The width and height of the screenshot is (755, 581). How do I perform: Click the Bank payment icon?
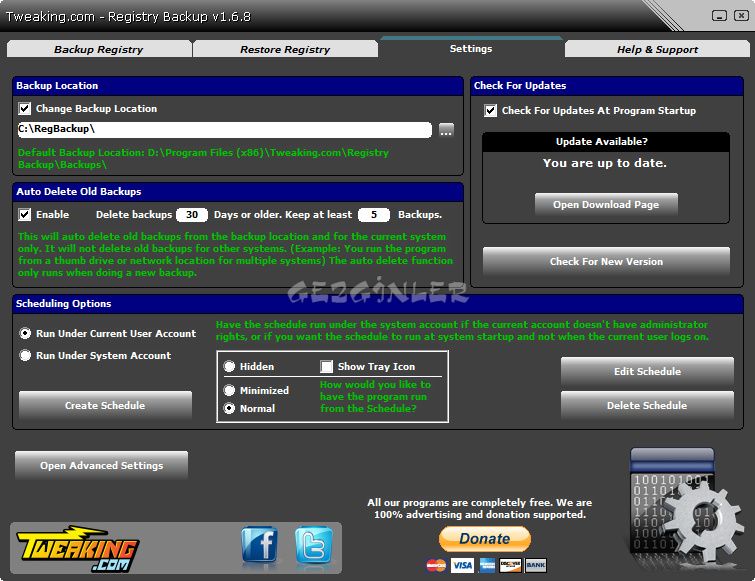[535, 565]
